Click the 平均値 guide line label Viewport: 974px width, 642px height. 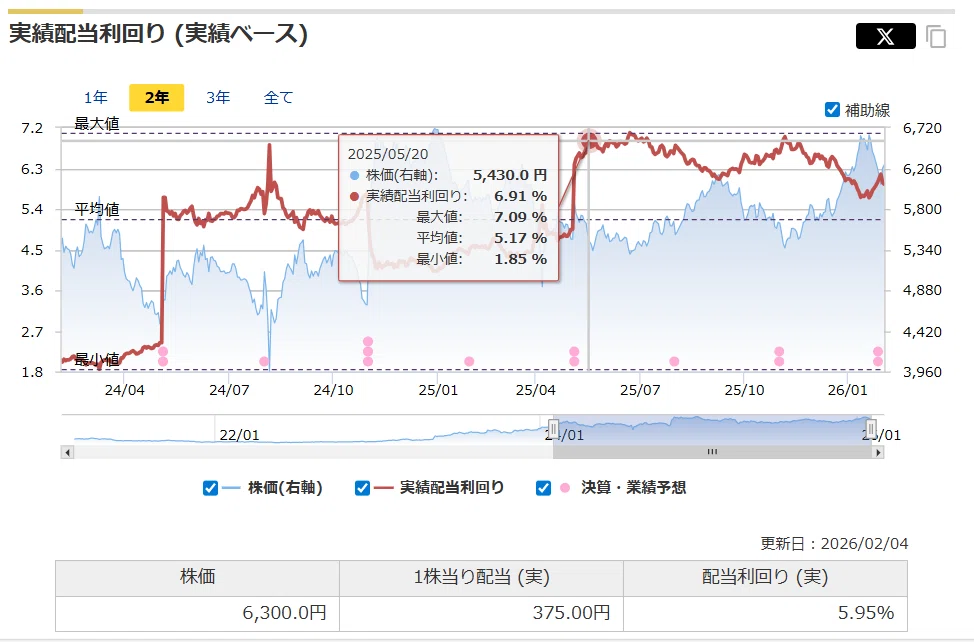pos(97,209)
